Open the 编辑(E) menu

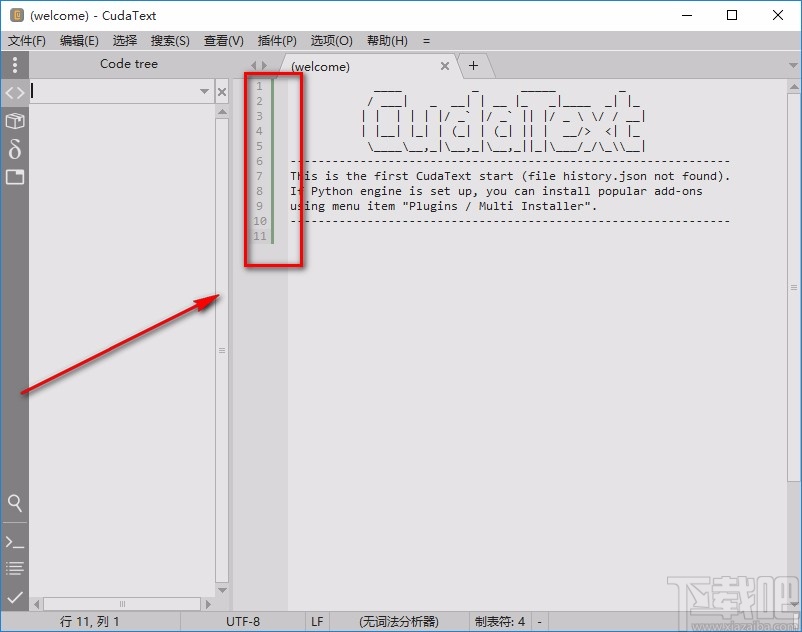[x=79, y=40]
